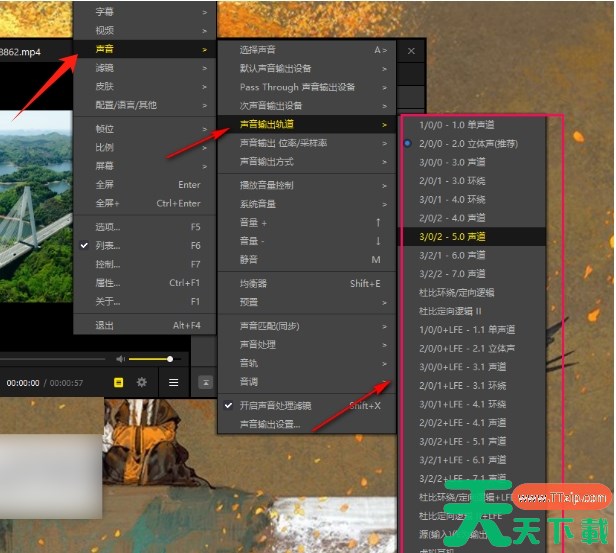Image resolution: width=616 pixels, height=553 pixels.
Task: Click 退出 Alt+F4 menu item
Action: 145,325
